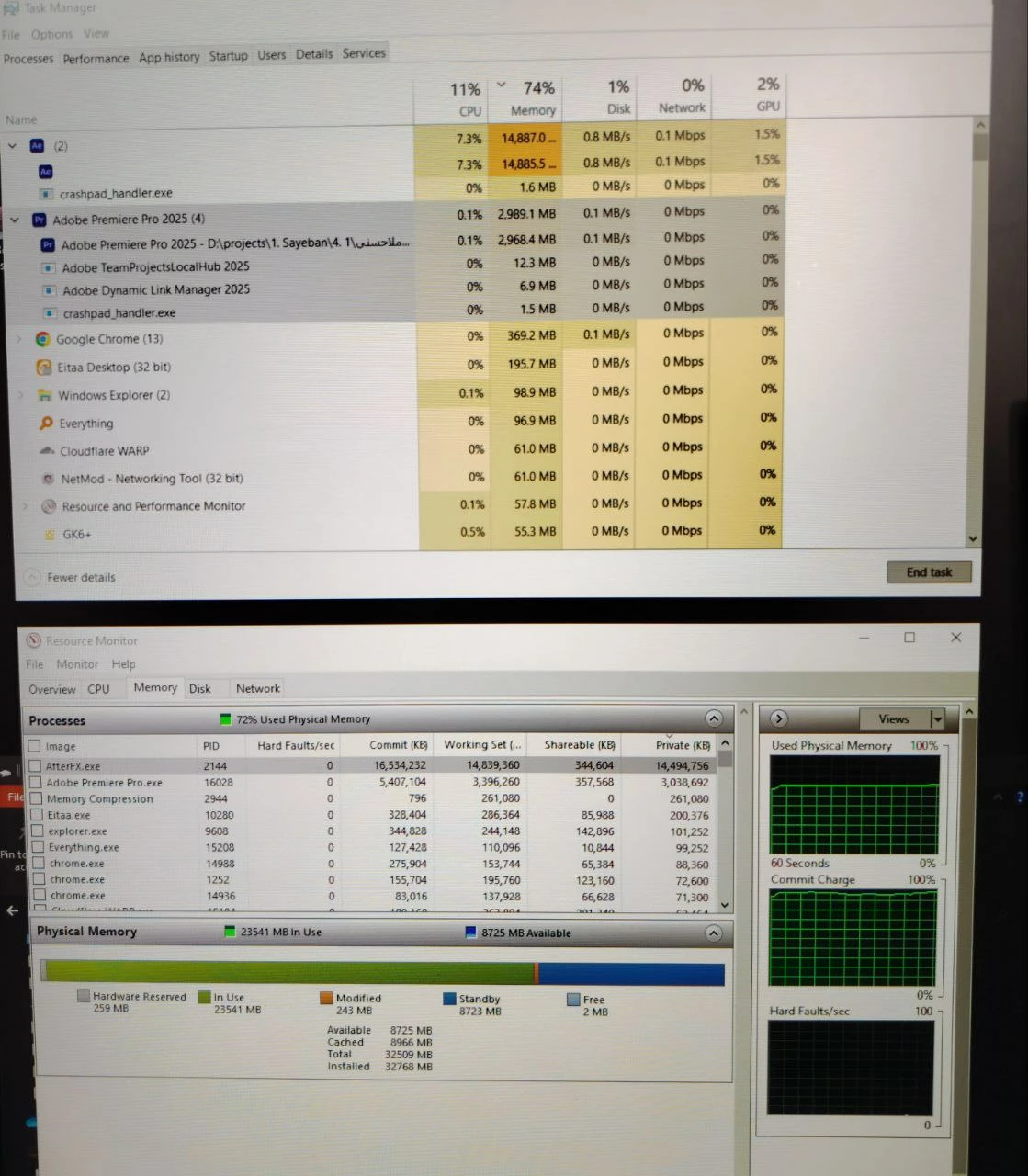
Task: Click the Cloudflare WARP cloud icon
Action: (x=47, y=450)
